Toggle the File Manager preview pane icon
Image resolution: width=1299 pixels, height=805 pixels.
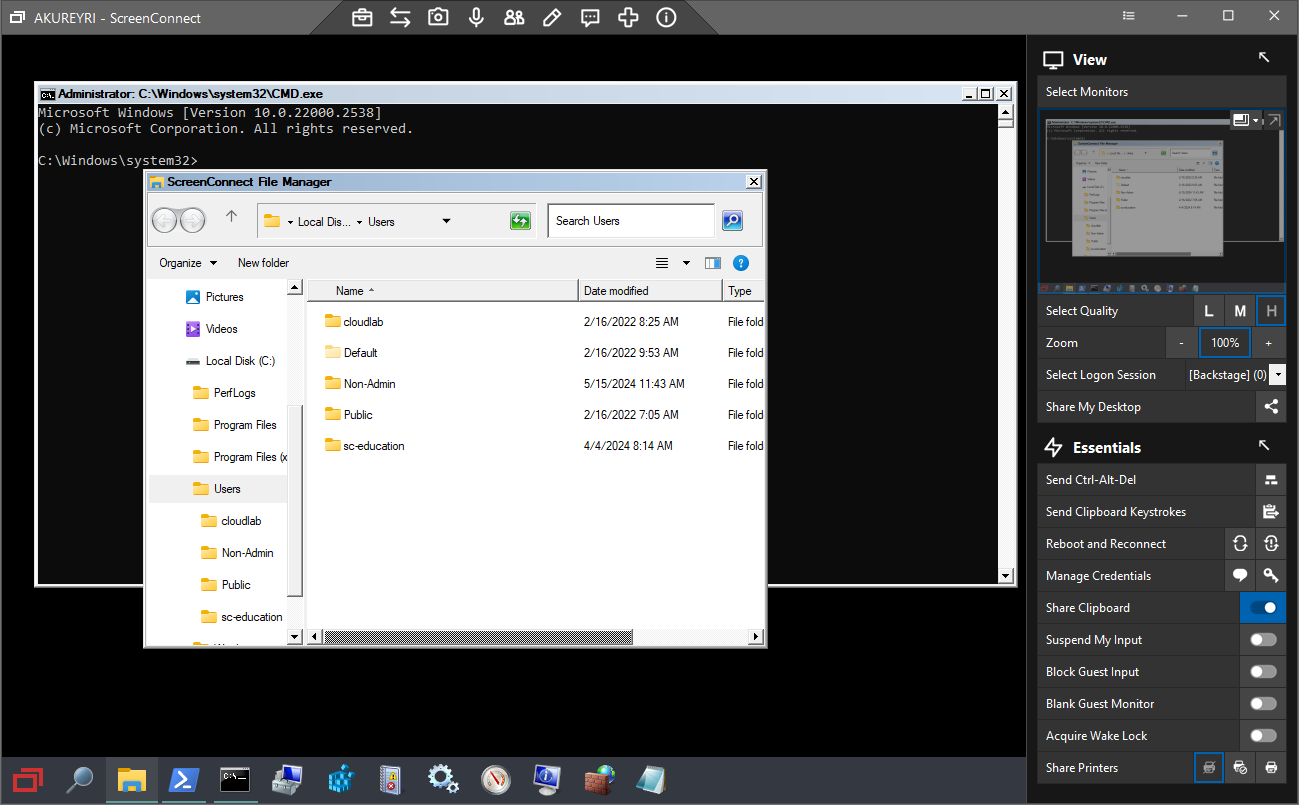(713, 263)
